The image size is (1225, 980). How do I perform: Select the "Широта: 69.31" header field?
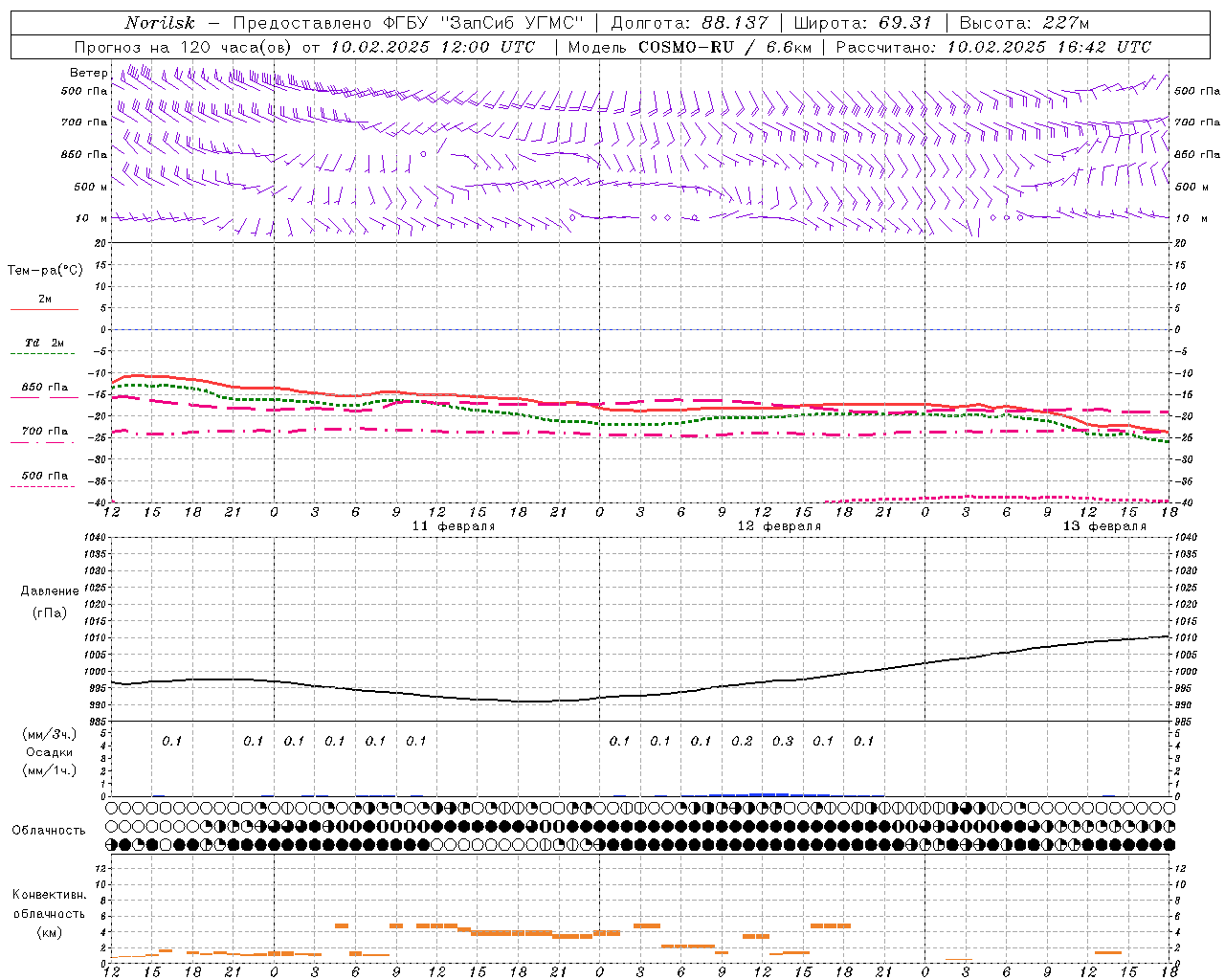[863, 23]
